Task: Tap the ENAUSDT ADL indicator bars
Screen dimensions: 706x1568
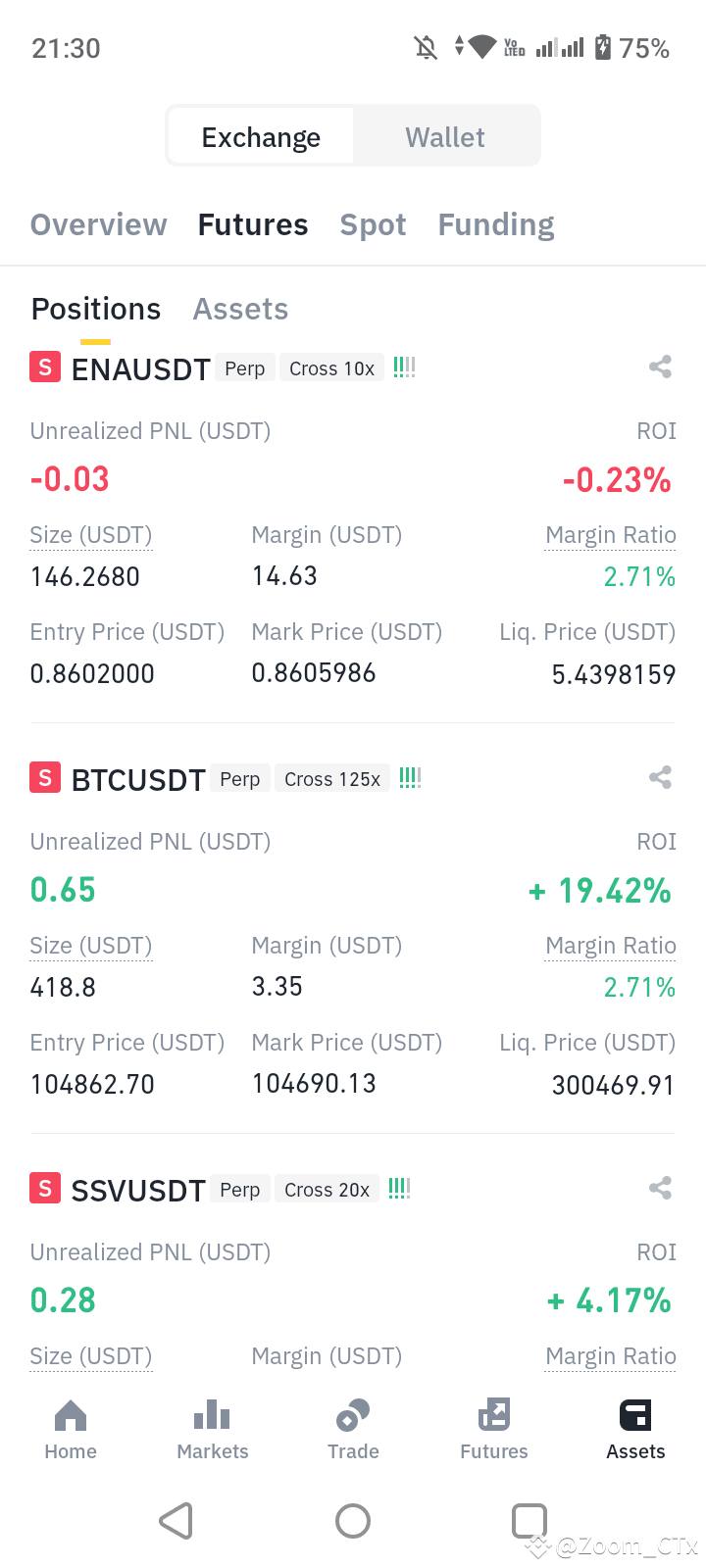Action: 405,367
